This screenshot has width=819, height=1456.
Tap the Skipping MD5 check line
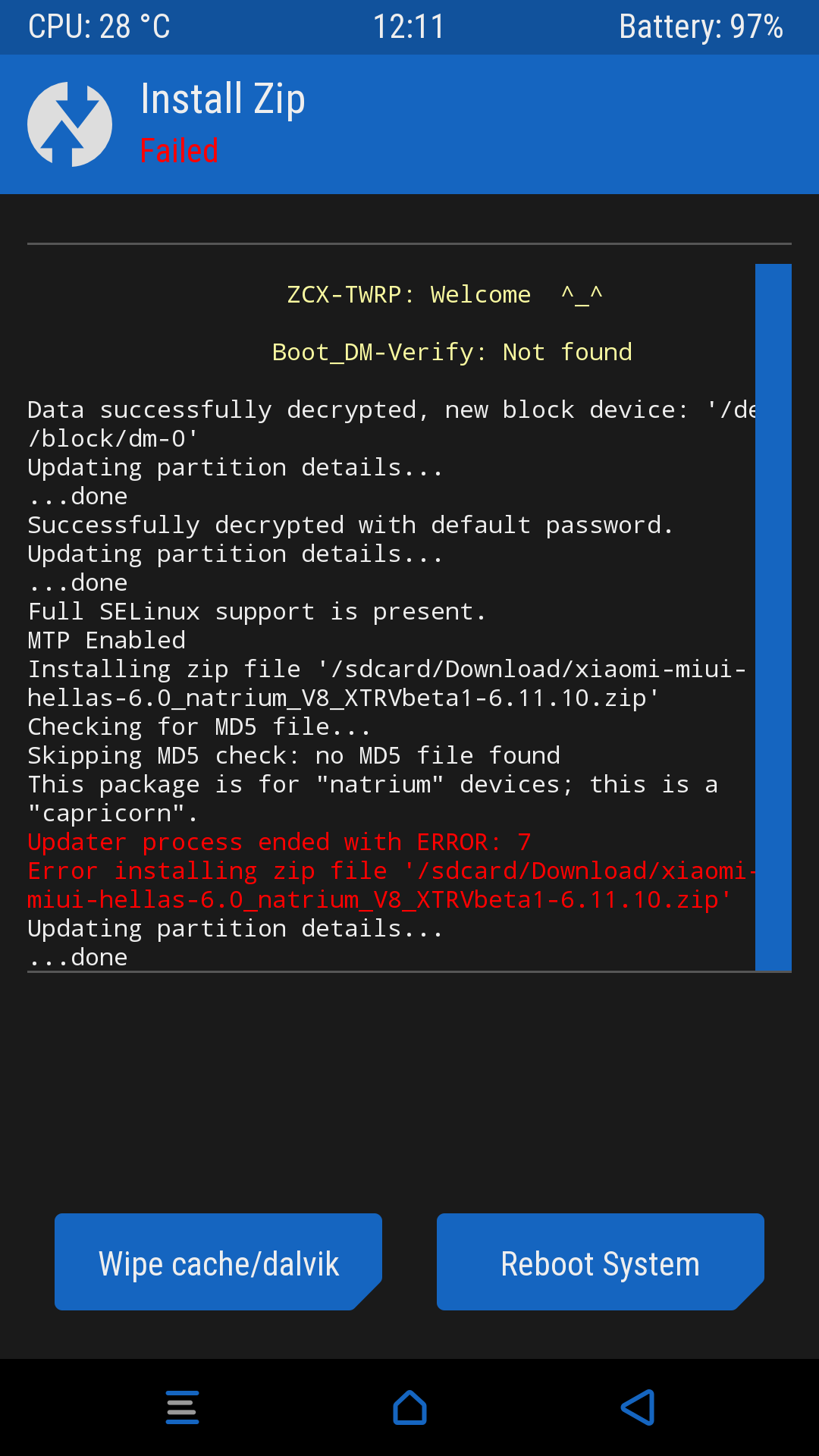coord(294,755)
